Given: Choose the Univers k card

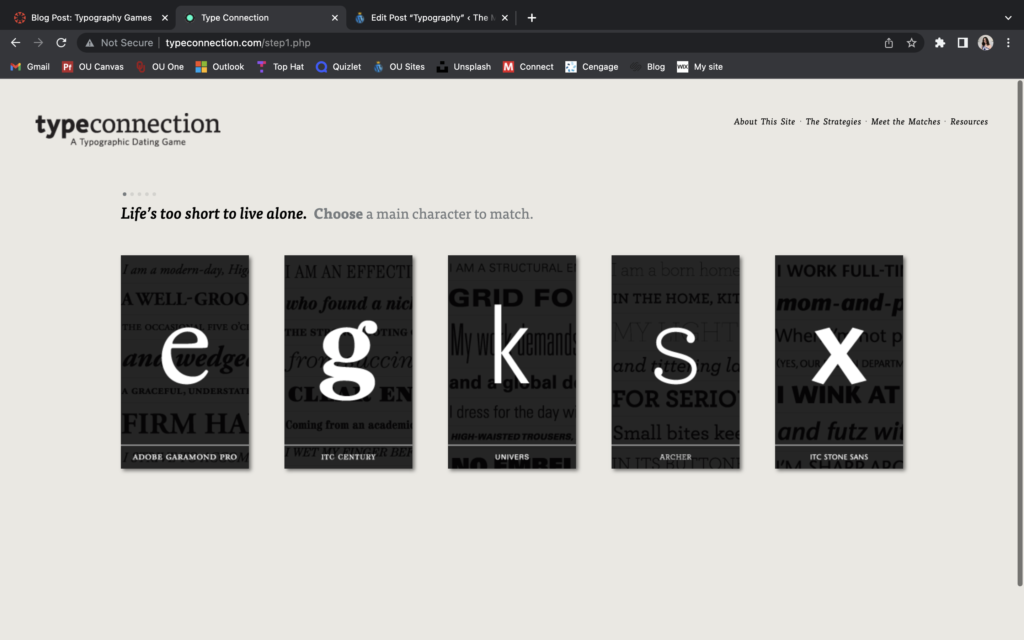Looking at the screenshot, I should coord(512,362).
